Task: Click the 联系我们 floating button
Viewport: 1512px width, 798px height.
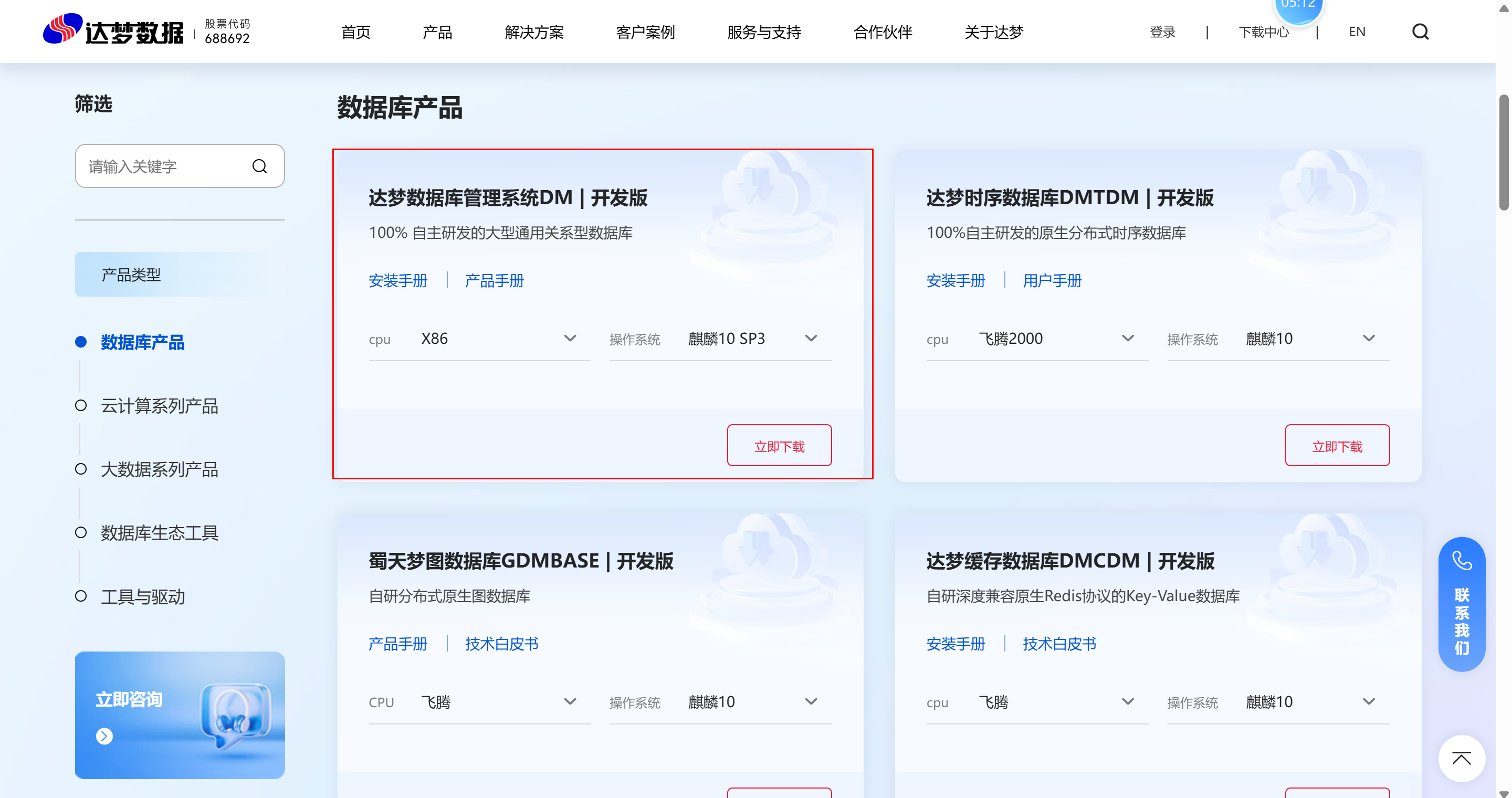Action: coord(1462,604)
